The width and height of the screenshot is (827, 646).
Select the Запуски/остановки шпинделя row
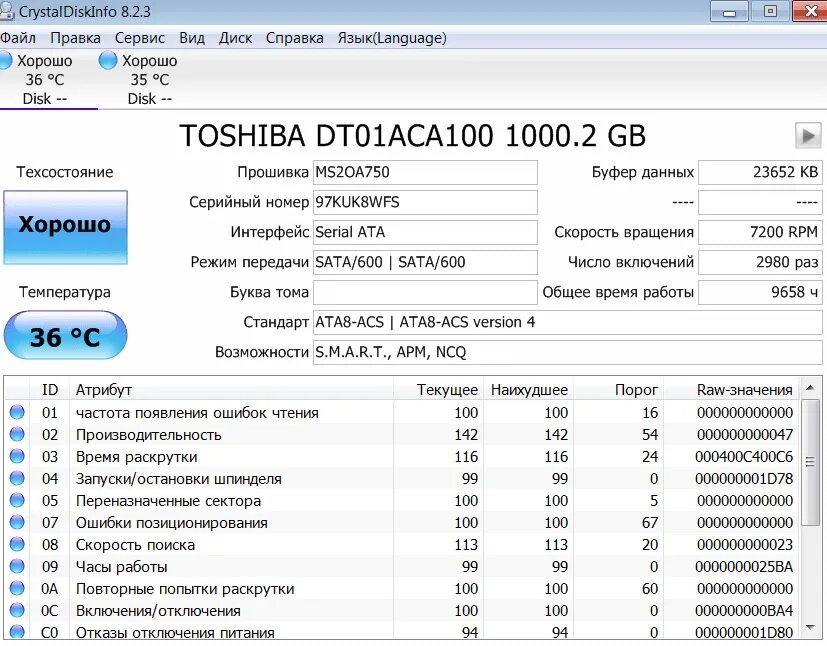coord(402,478)
